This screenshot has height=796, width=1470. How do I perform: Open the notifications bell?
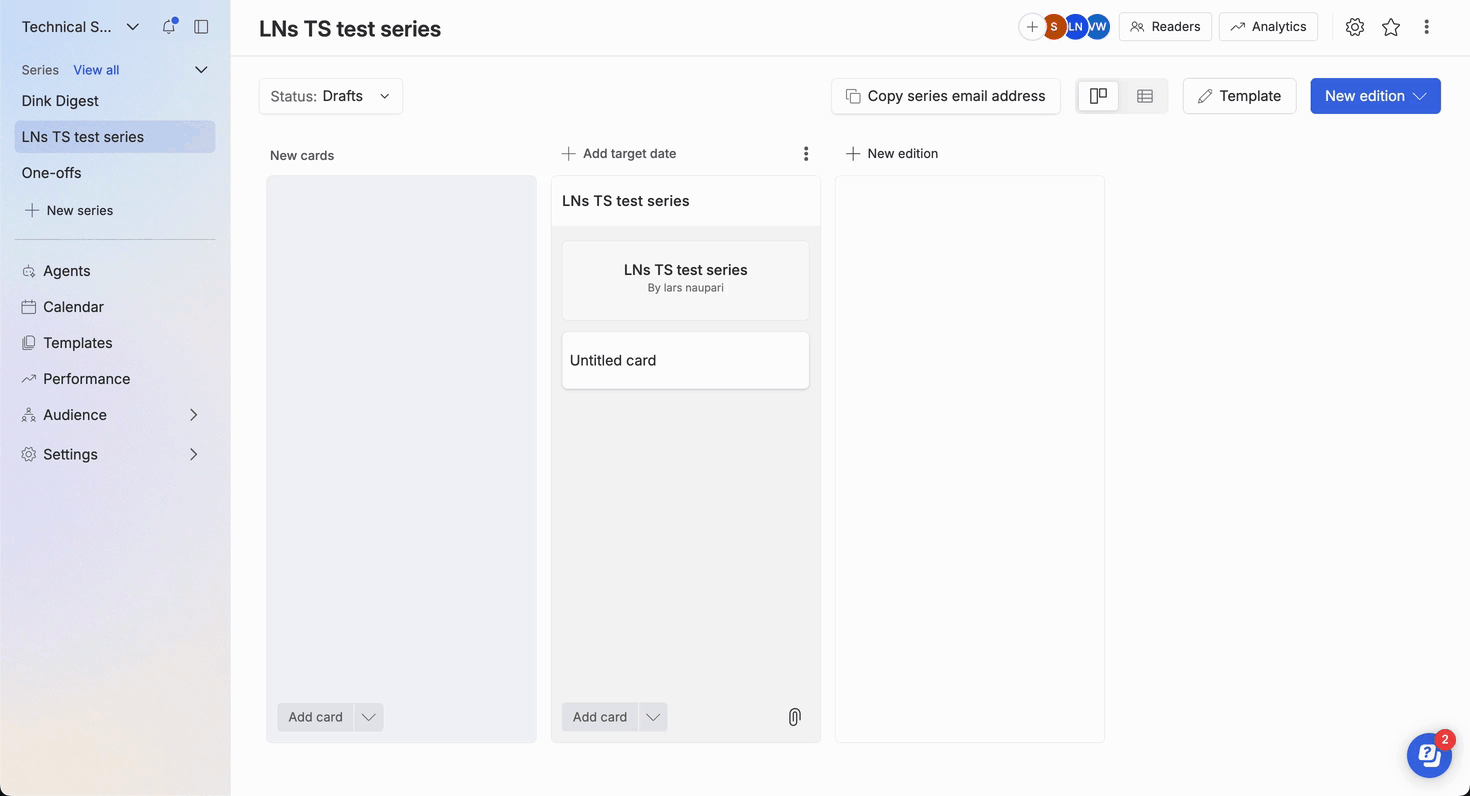click(169, 27)
